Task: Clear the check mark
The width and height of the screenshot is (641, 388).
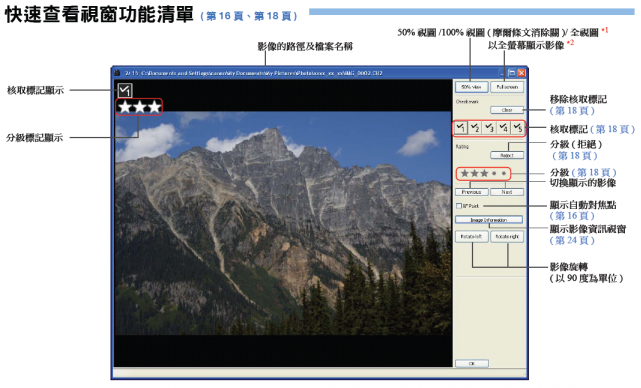Action: [507, 110]
